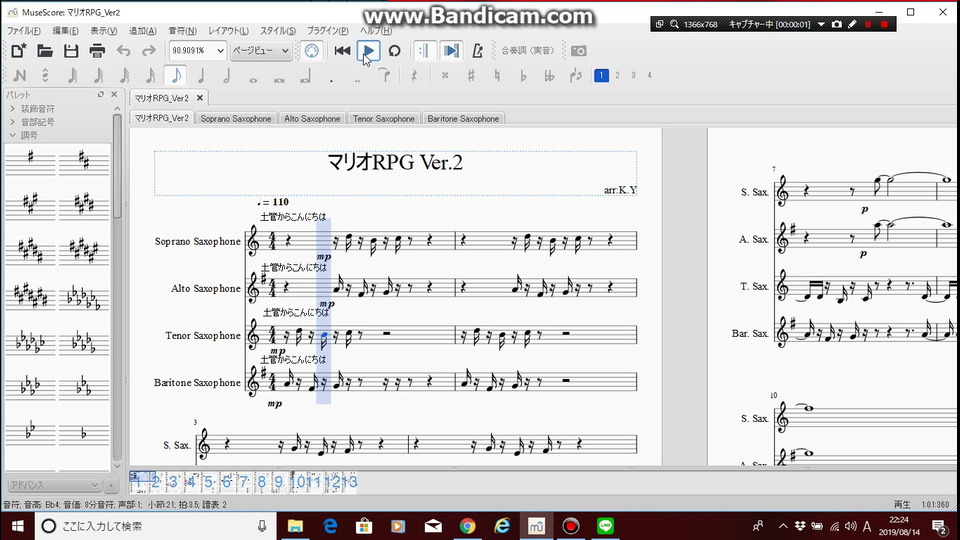Select voice 1
Viewport: 960px width, 540px height.
[x=601, y=75]
